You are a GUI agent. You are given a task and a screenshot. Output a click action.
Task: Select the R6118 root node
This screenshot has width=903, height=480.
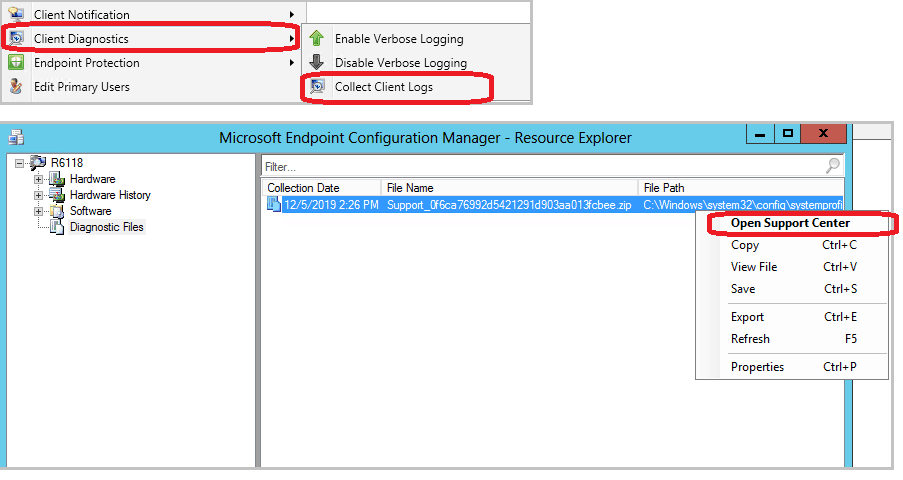click(x=67, y=163)
